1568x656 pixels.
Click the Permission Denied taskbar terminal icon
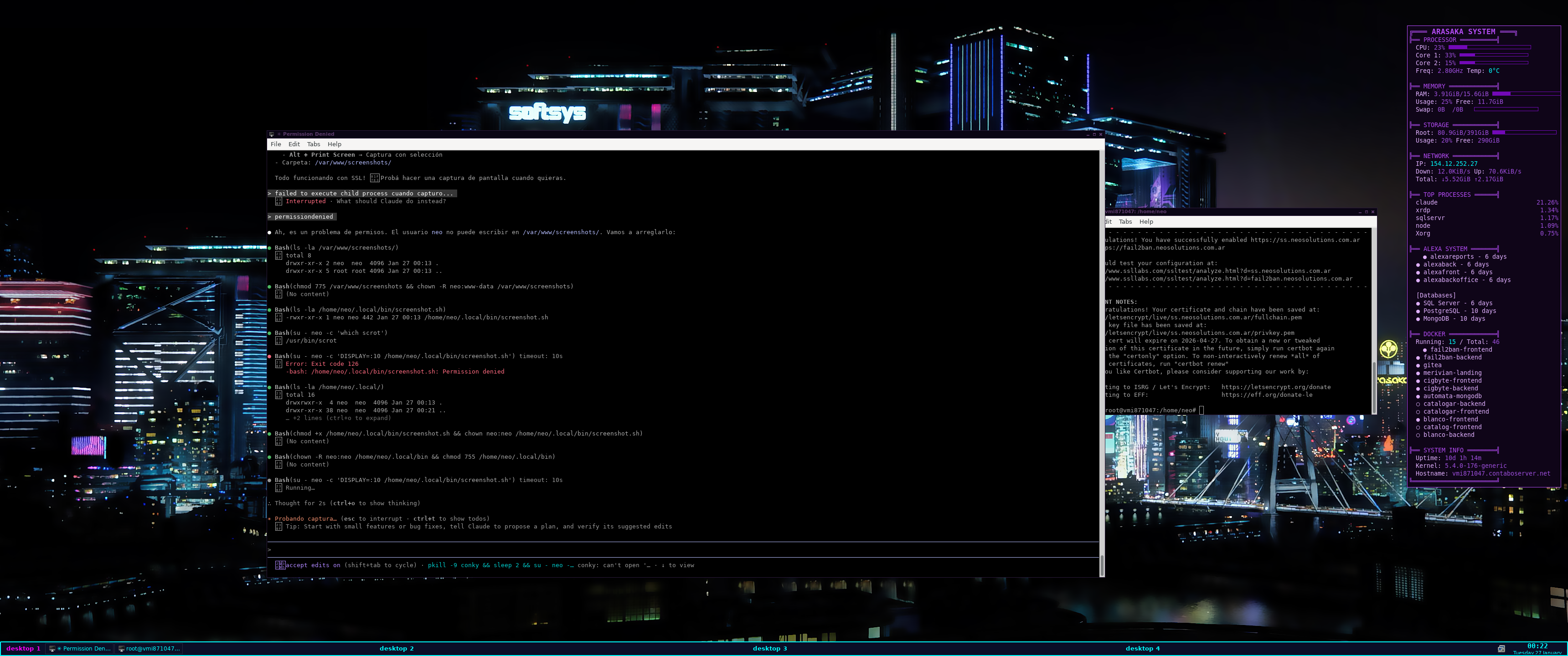(x=52, y=649)
